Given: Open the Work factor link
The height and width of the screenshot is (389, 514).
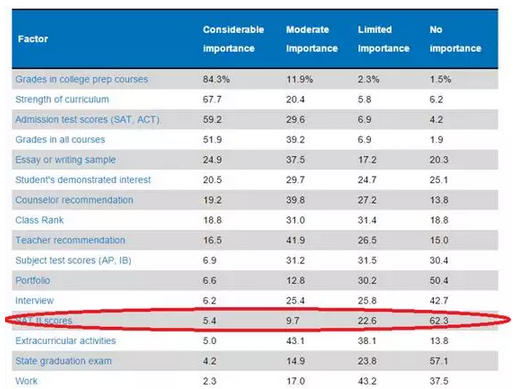Looking at the screenshot, I should click(x=26, y=381).
